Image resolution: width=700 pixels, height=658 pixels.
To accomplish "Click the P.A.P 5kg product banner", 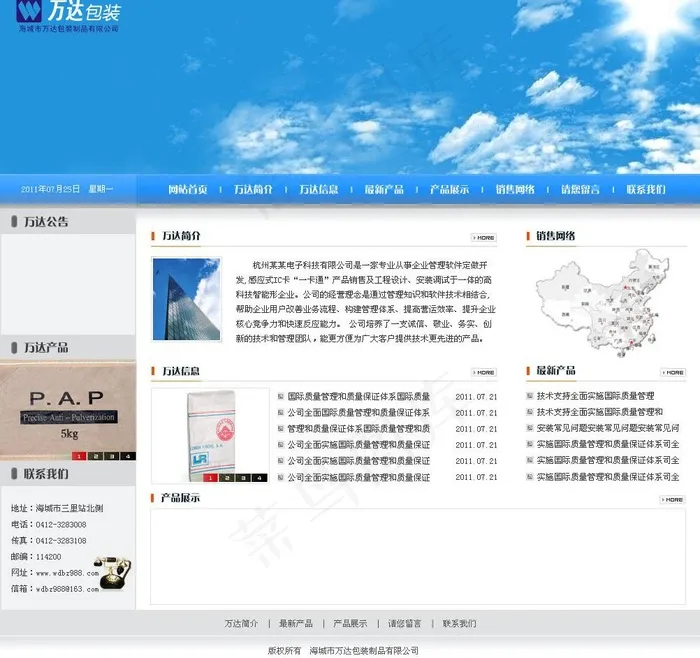I will click(68, 411).
